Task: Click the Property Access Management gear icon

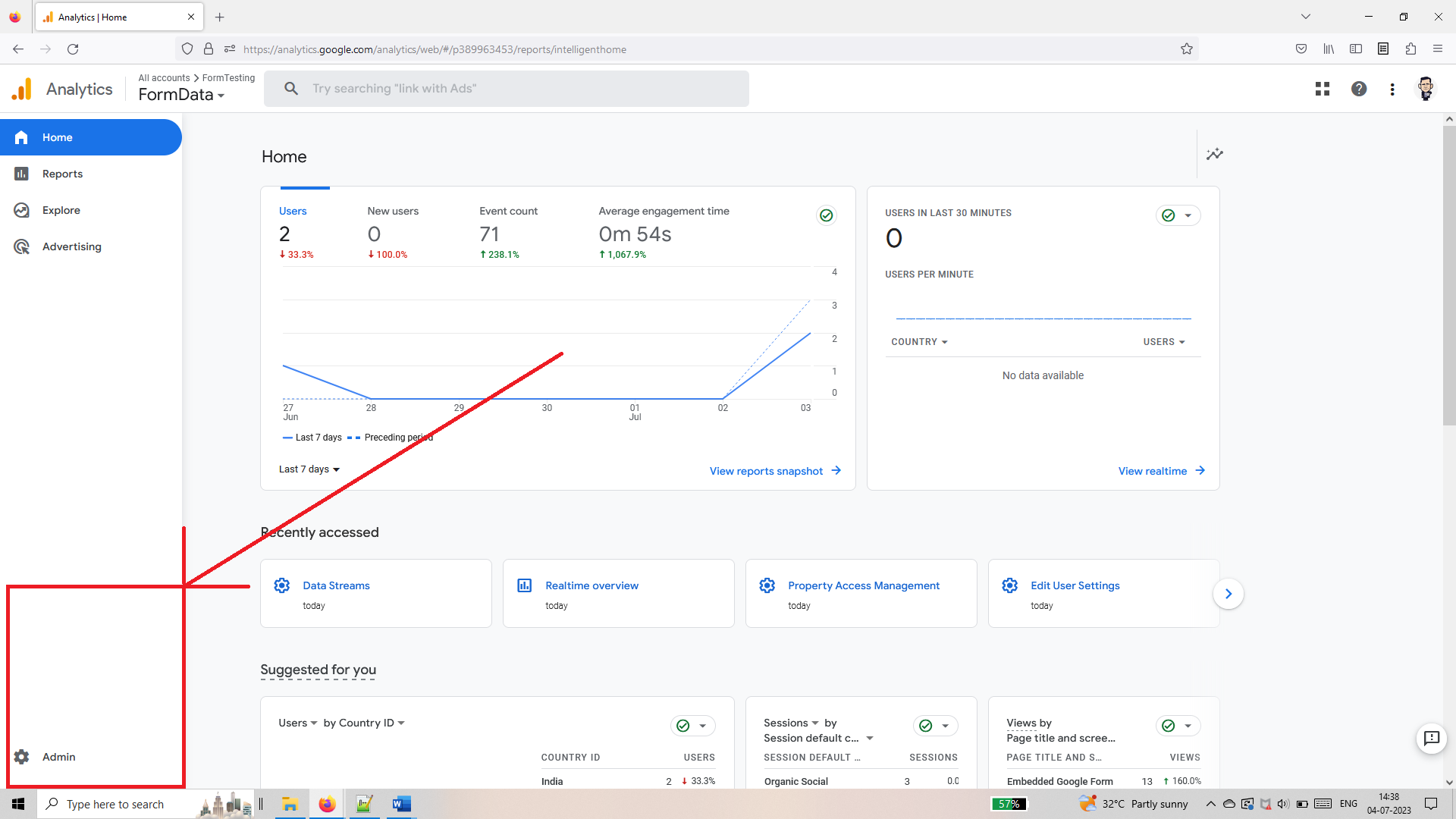Action: pyautogui.click(x=767, y=585)
